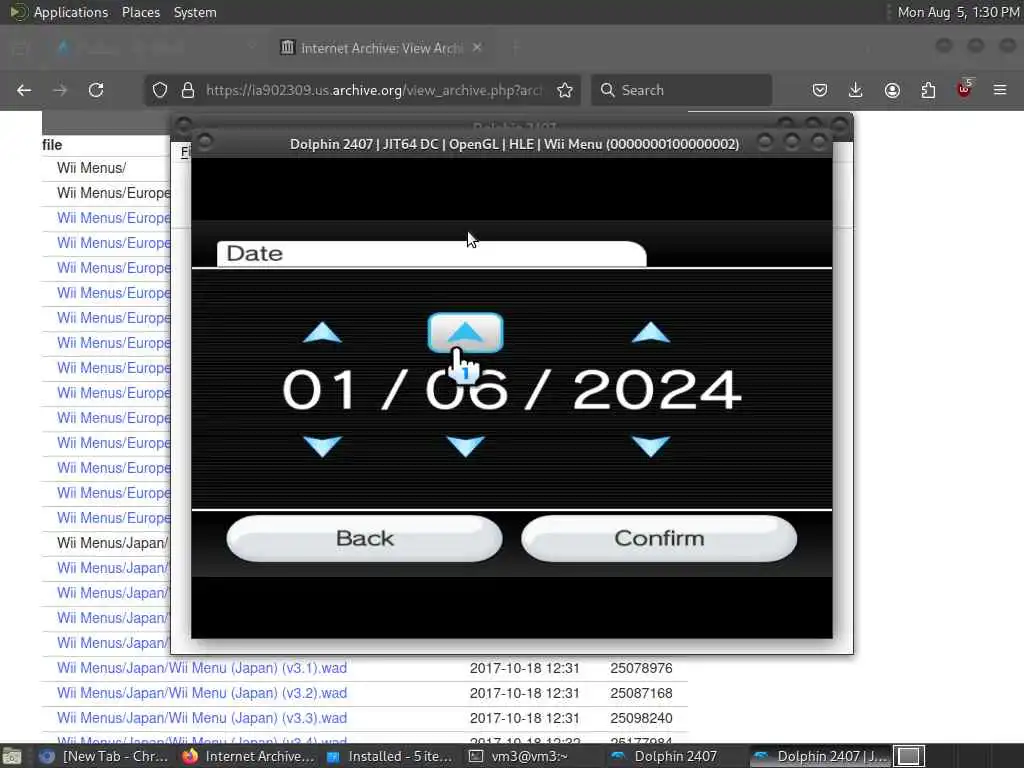This screenshot has width=1024, height=768.
Task: Click the Internet Archive tab favicon
Action: coord(287,47)
